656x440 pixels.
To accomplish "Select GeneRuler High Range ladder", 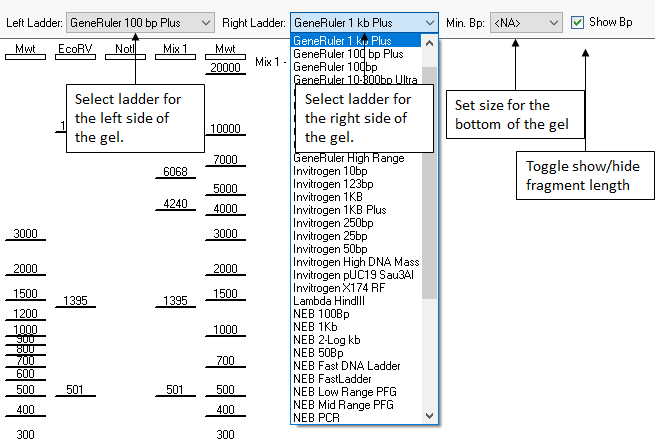I will [348, 158].
